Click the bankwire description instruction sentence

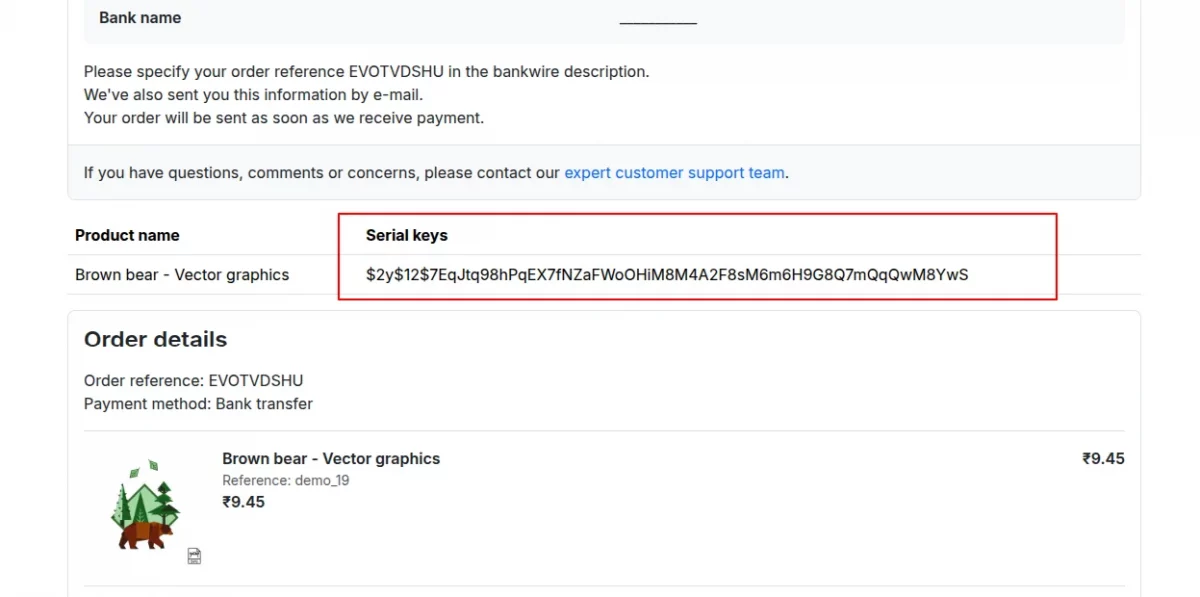(x=366, y=72)
